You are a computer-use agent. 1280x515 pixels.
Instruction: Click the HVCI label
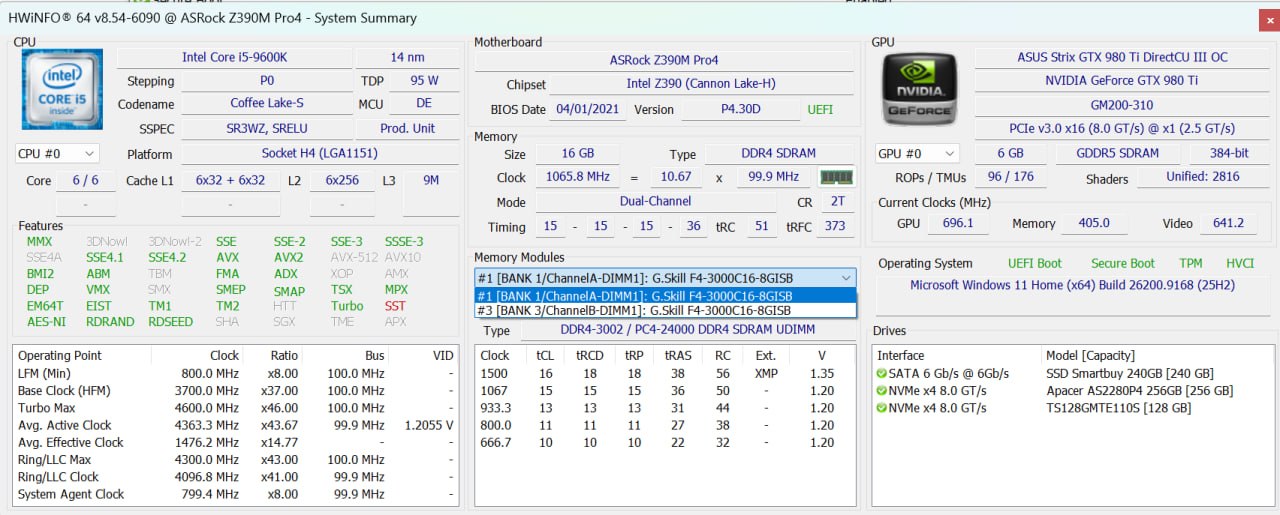point(1240,264)
